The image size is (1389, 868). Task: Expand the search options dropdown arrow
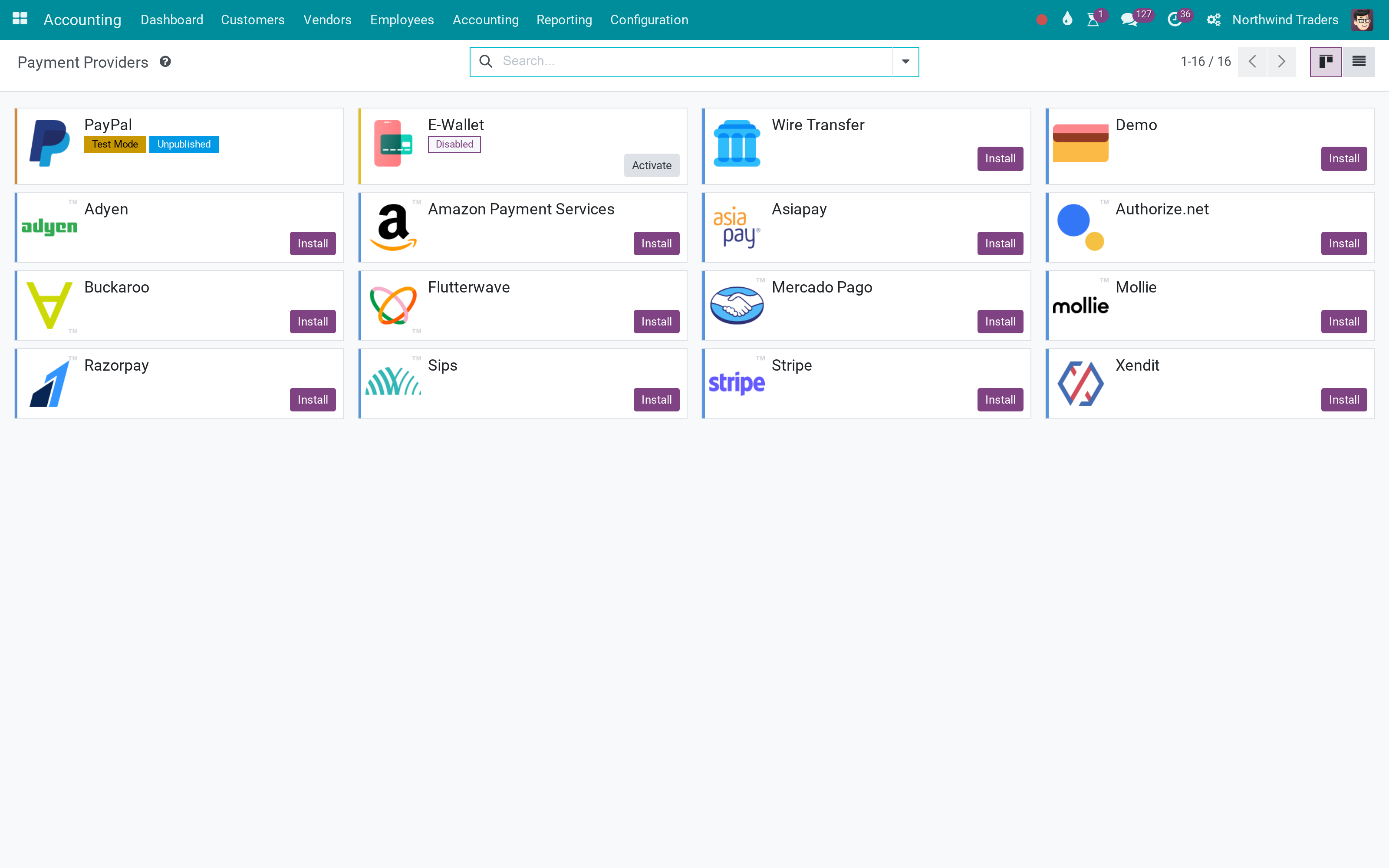click(x=905, y=62)
